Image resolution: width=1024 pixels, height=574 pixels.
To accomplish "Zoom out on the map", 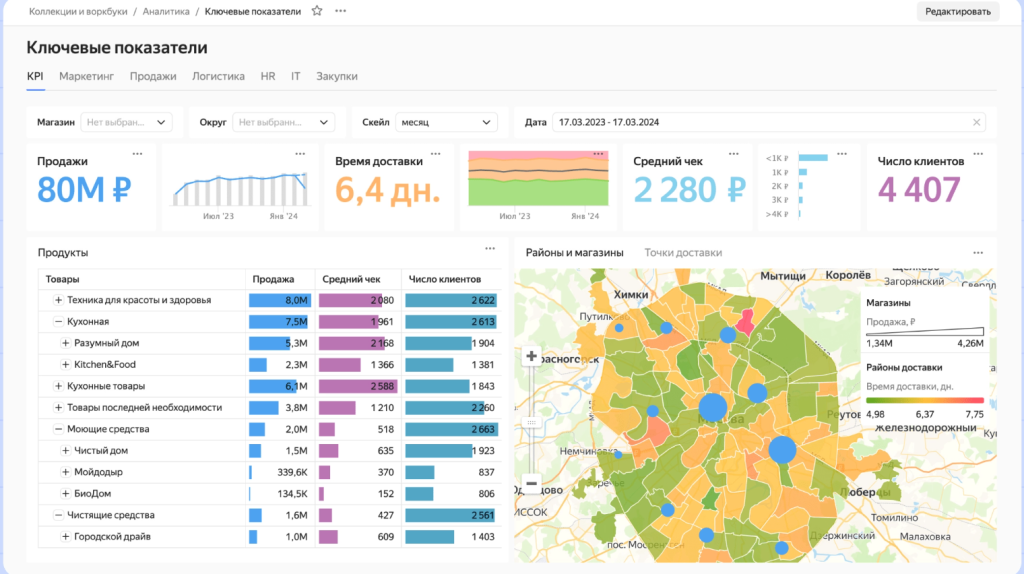I will click(531, 484).
